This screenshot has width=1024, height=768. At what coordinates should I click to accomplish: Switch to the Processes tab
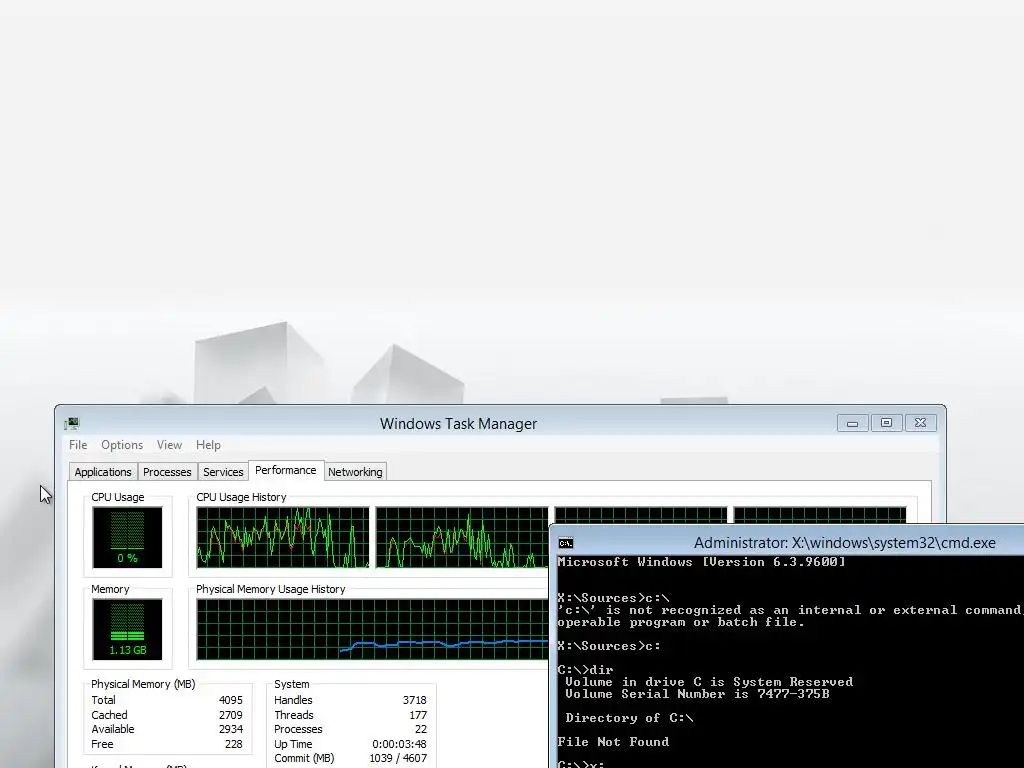click(x=167, y=472)
